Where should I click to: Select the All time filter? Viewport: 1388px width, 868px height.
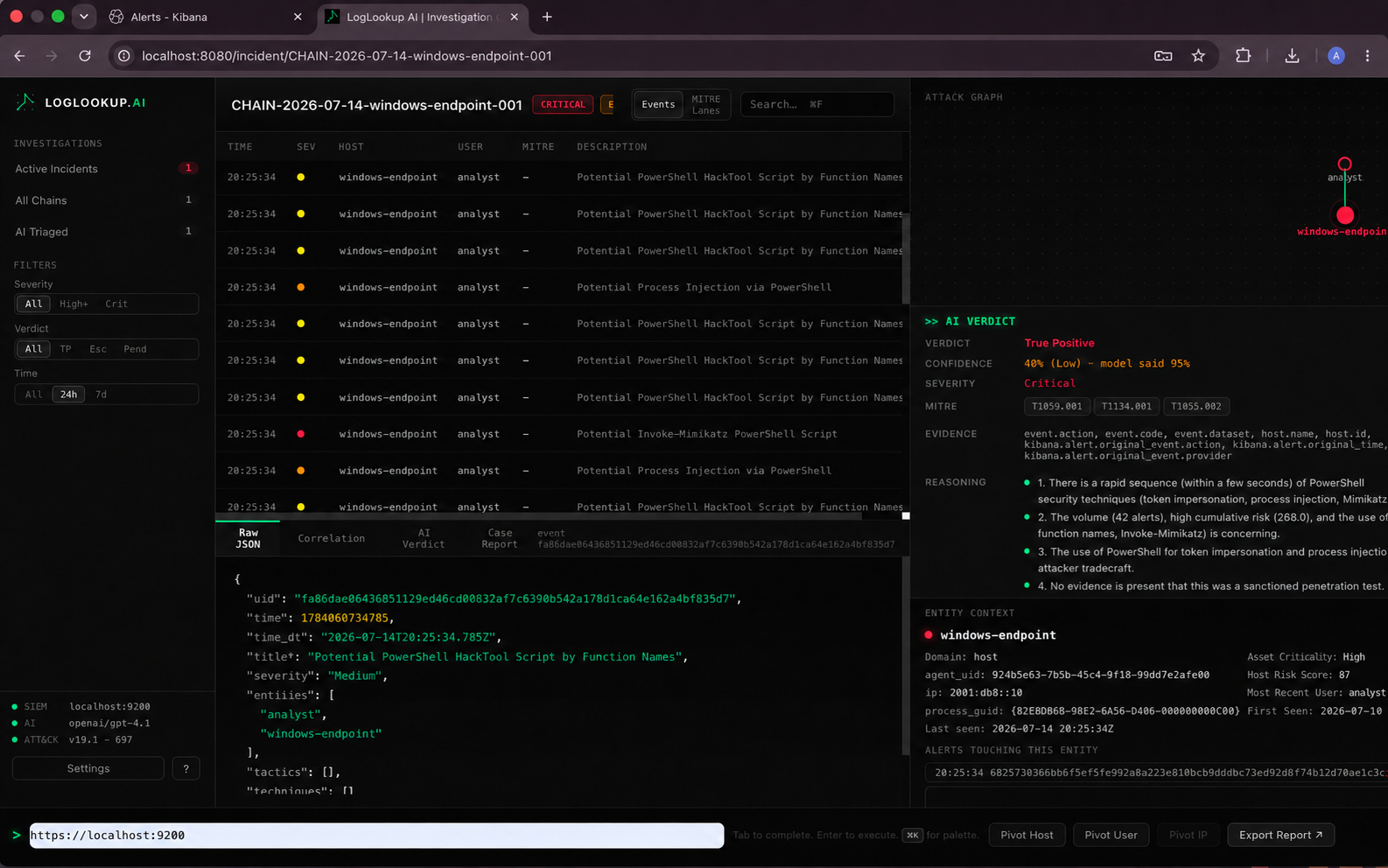pyautogui.click(x=33, y=395)
